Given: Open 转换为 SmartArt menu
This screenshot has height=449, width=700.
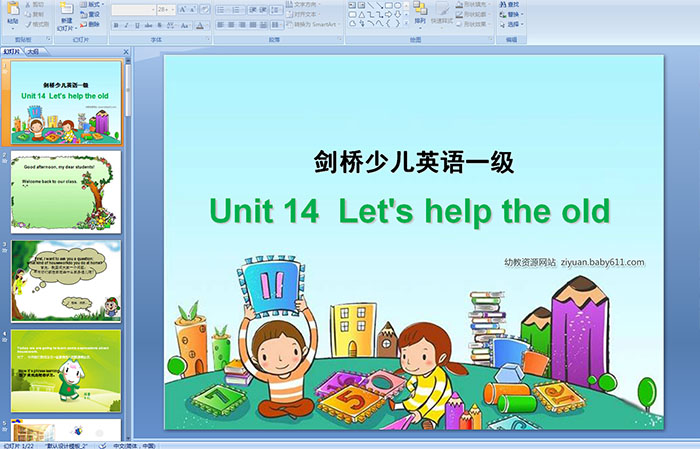Looking at the screenshot, I should point(313,24).
